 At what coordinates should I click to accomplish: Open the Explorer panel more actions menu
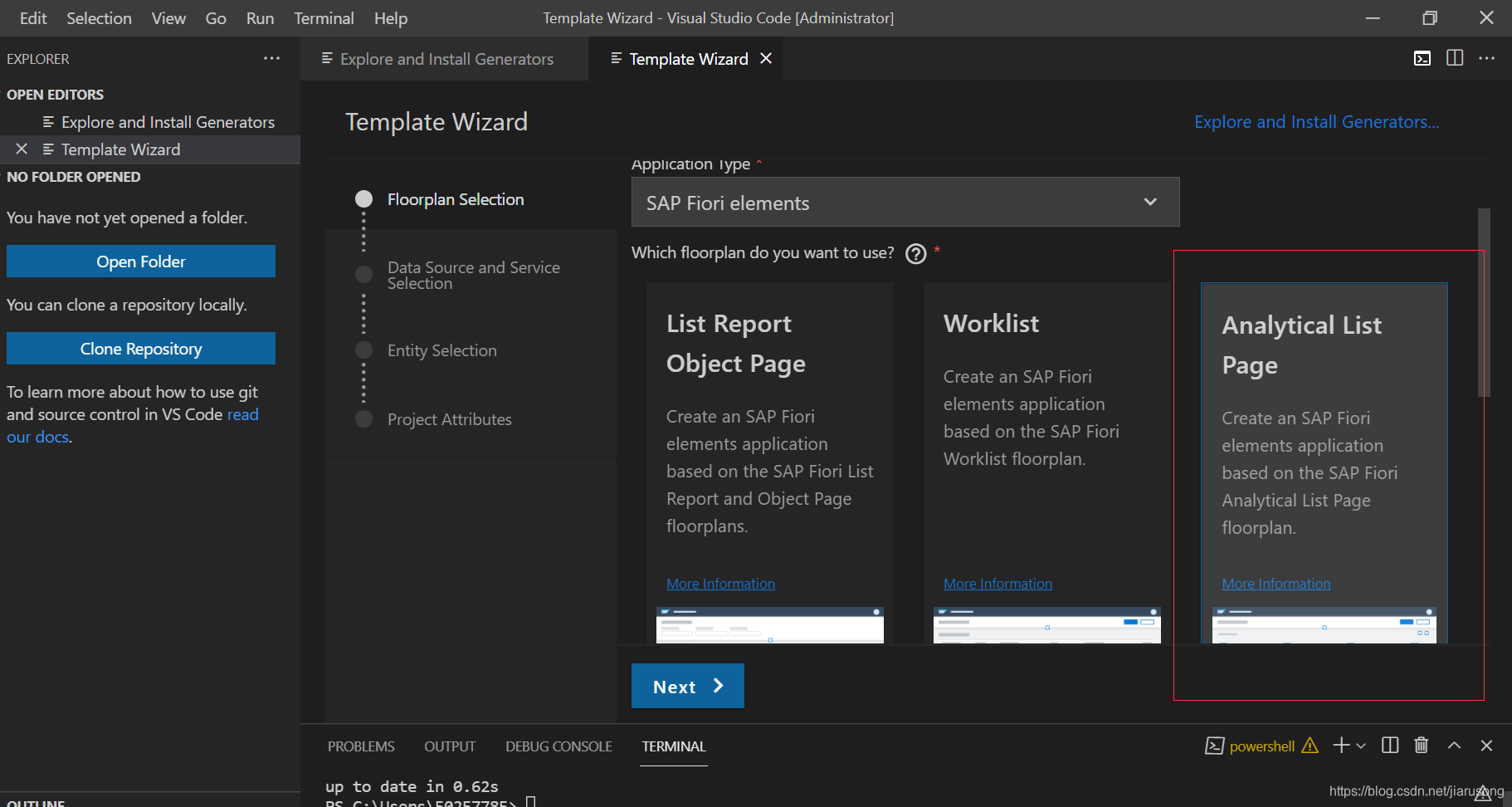point(271,58)
